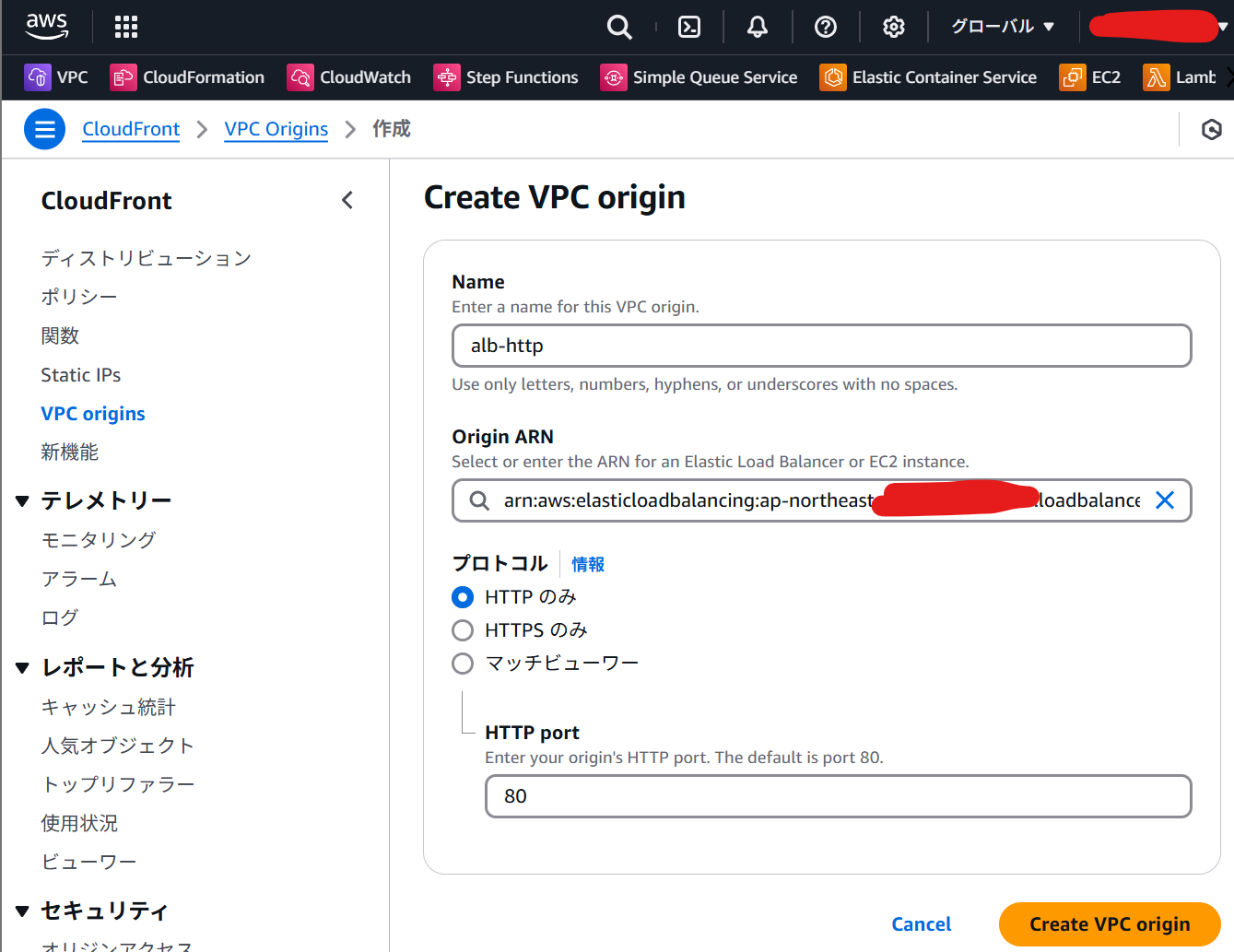Viewport: 1234px width, 952px height.
Task: Open VPC origins in sidebar
Action: pos(93,414)
